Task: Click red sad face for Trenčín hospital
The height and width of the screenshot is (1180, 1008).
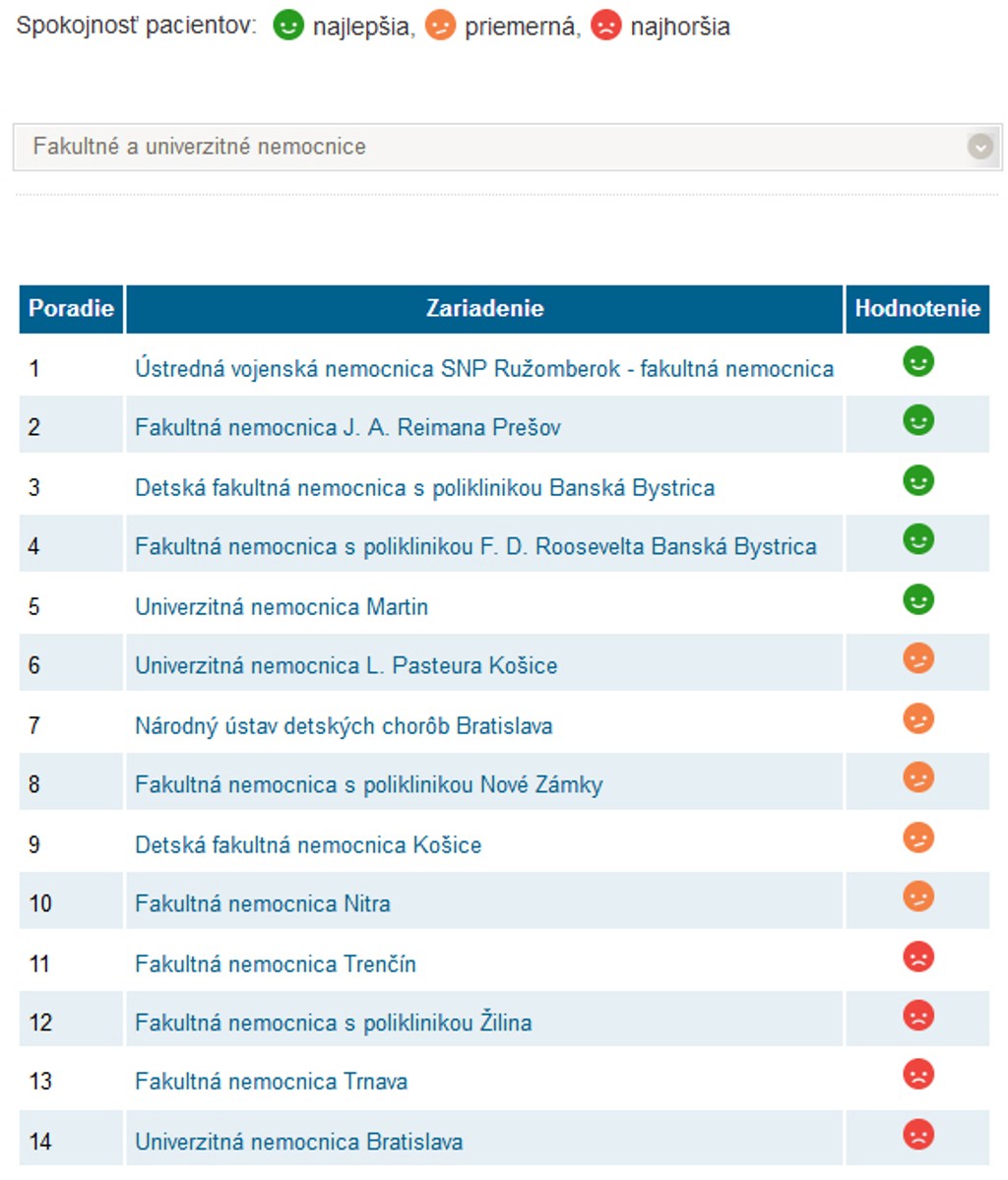Action: click(x=917, y=957)
